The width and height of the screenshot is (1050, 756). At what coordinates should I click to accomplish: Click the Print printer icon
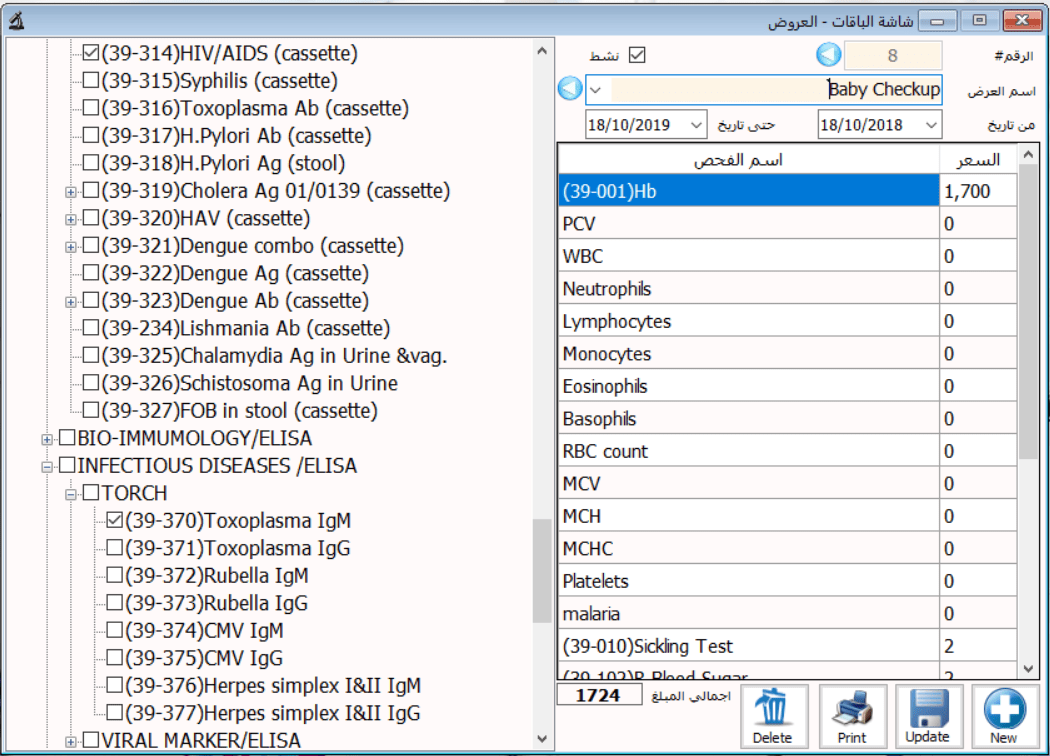(852, 708)
